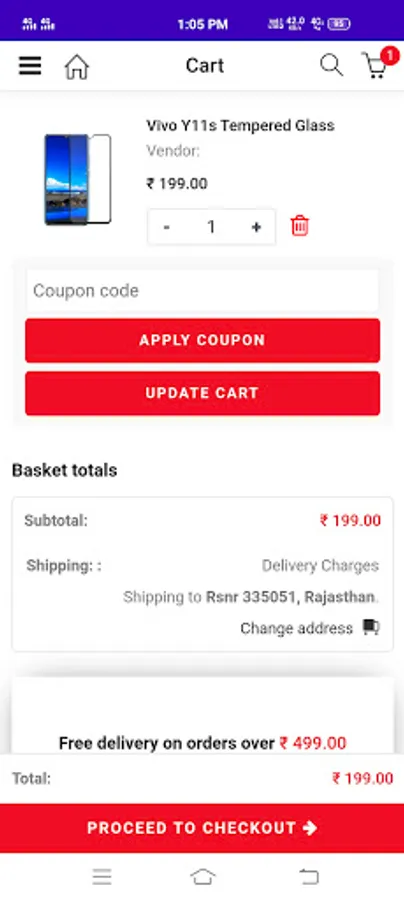Tap the tempered glass product thumbnail
The image size is (404, 900).
click(x=77, y=179)
